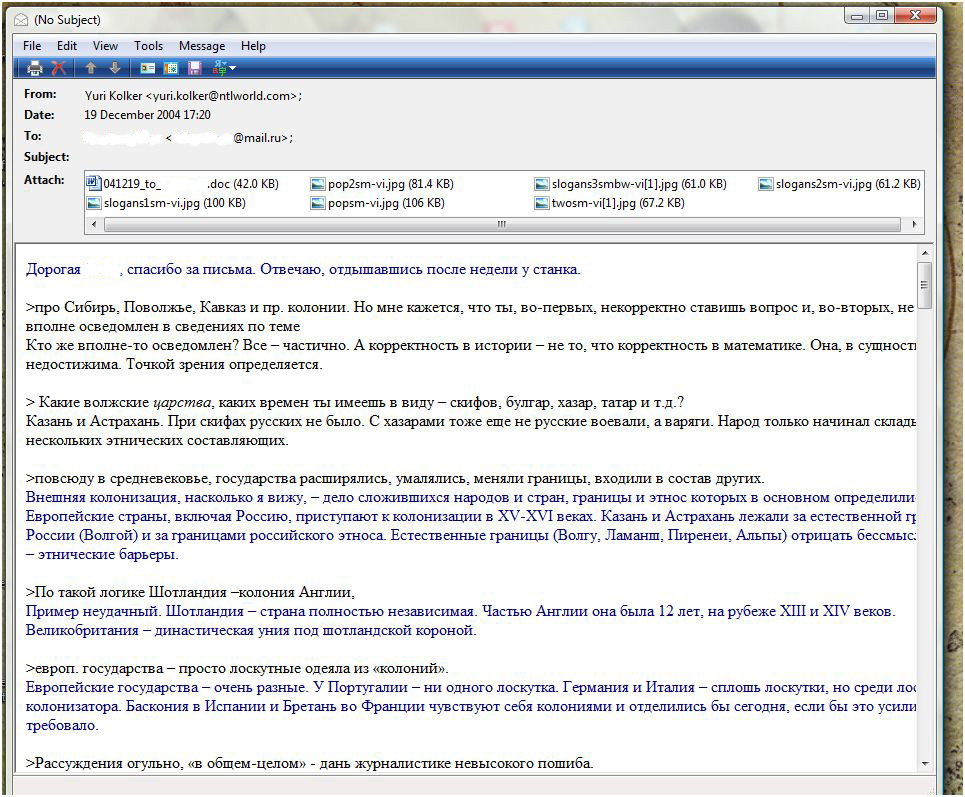Open the Tools menu

tap(148, 46)
